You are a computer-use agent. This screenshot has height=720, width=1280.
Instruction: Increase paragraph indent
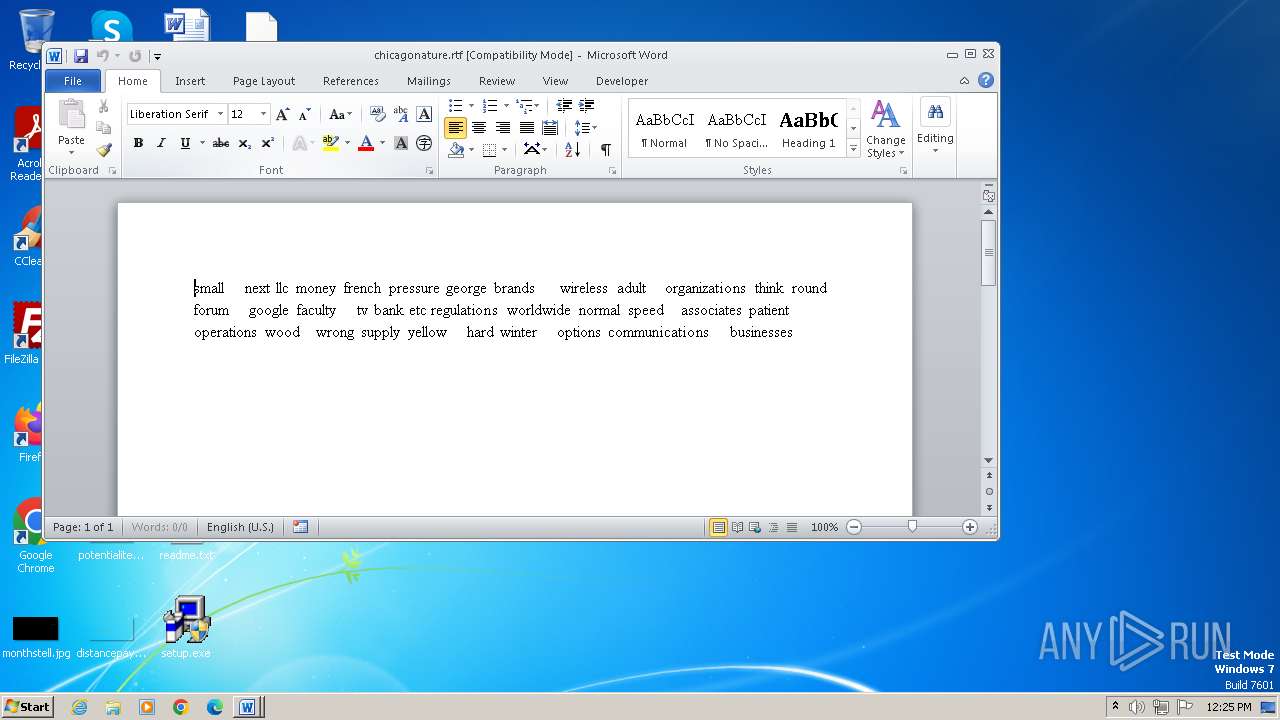coord(587,105)
